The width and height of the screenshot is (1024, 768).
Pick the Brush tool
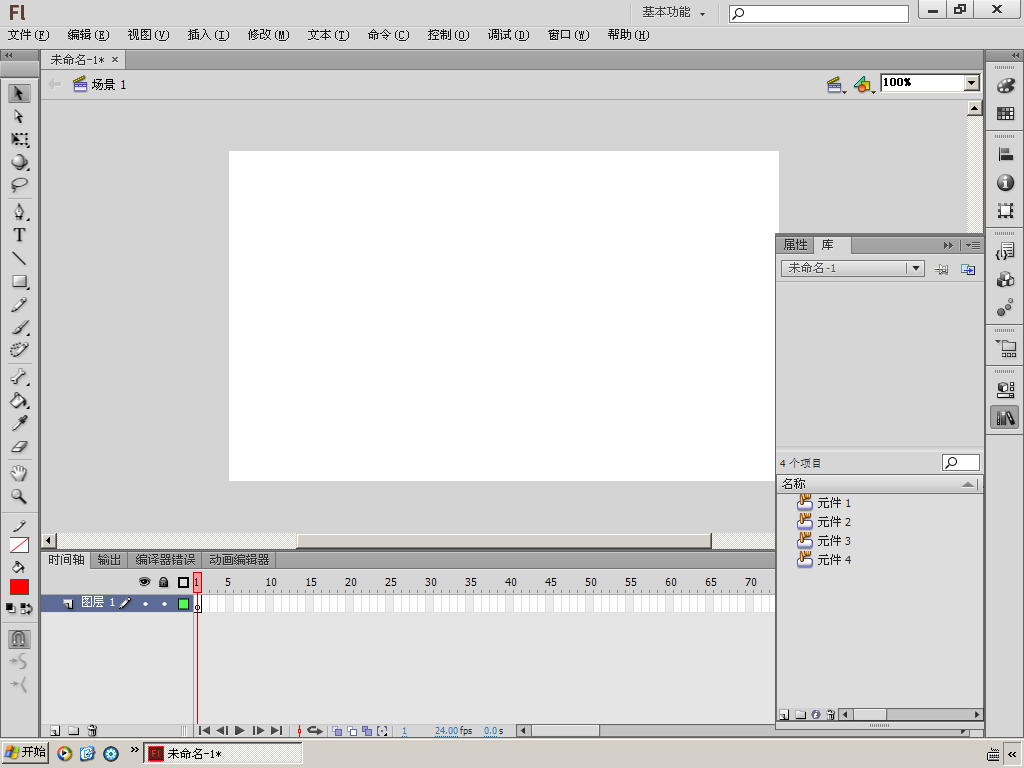[19, 327]
